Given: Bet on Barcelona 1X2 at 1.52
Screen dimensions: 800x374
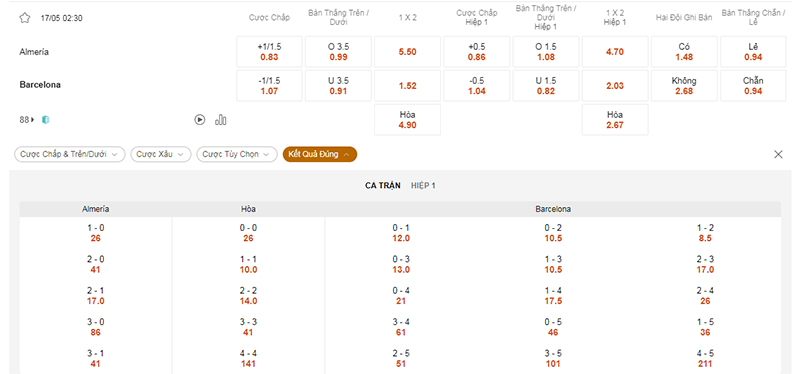Looking at the screenshot, I should tap(408, 86).
